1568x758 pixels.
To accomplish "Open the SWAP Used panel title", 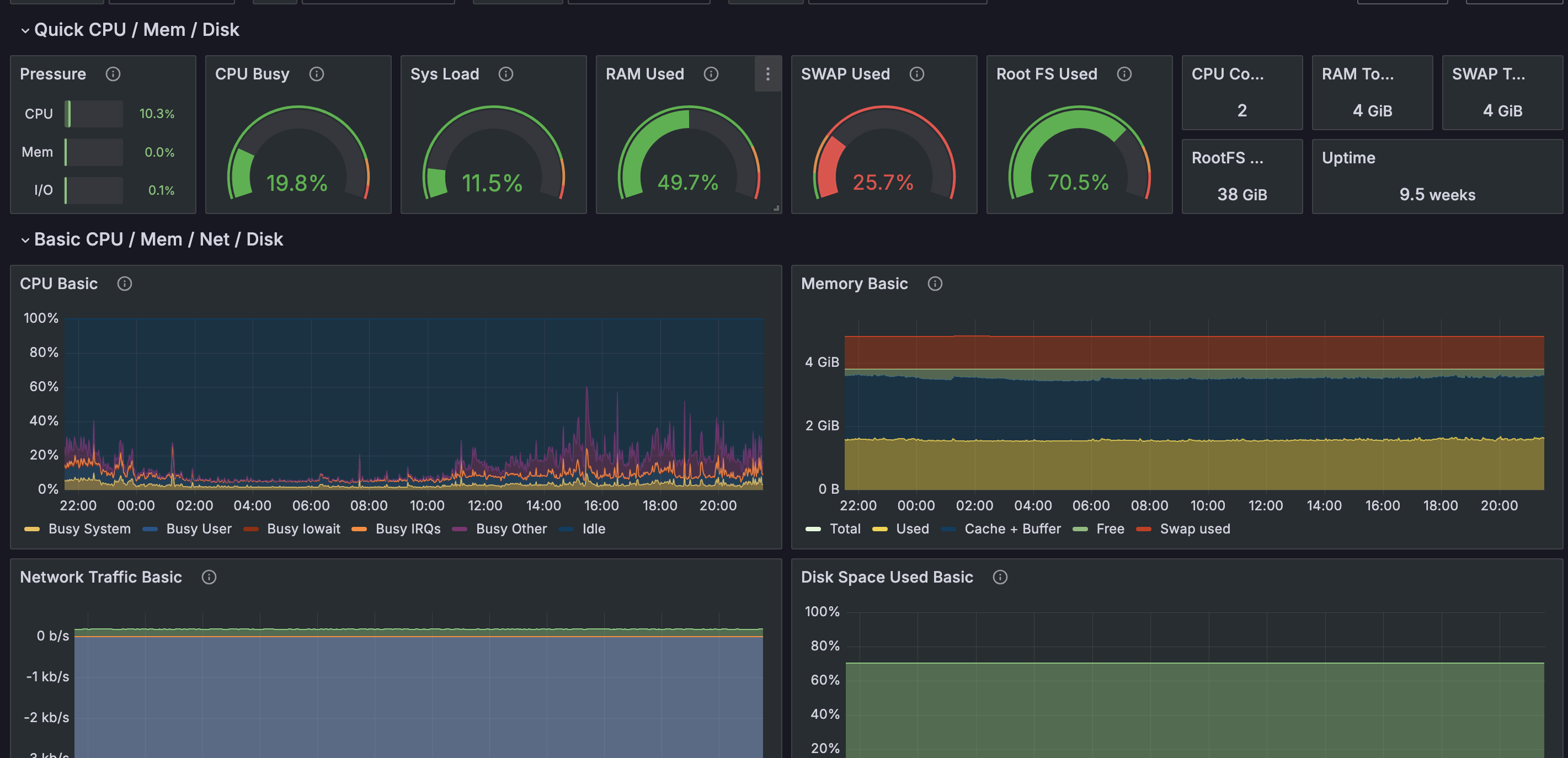I will coord(845,74).
